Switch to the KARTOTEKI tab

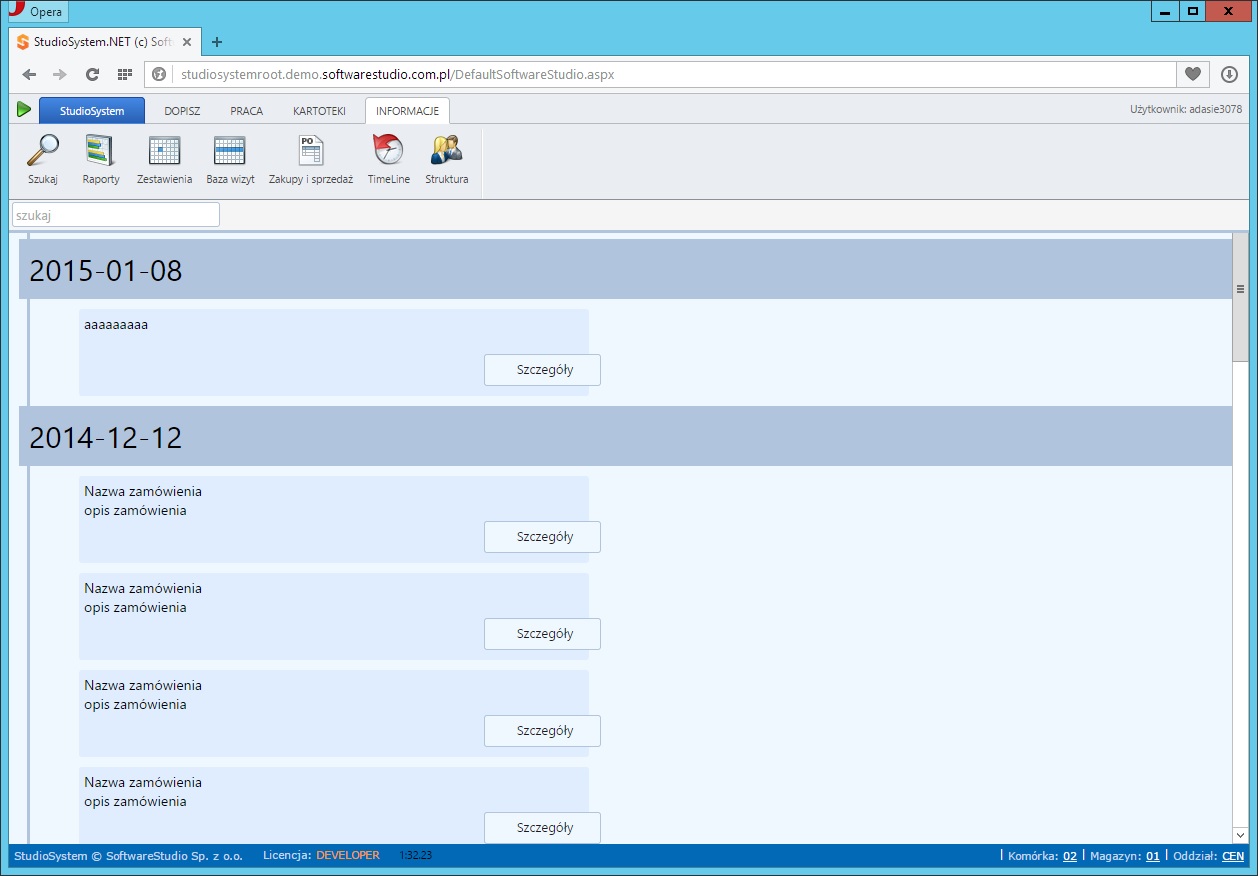[319, 111]
